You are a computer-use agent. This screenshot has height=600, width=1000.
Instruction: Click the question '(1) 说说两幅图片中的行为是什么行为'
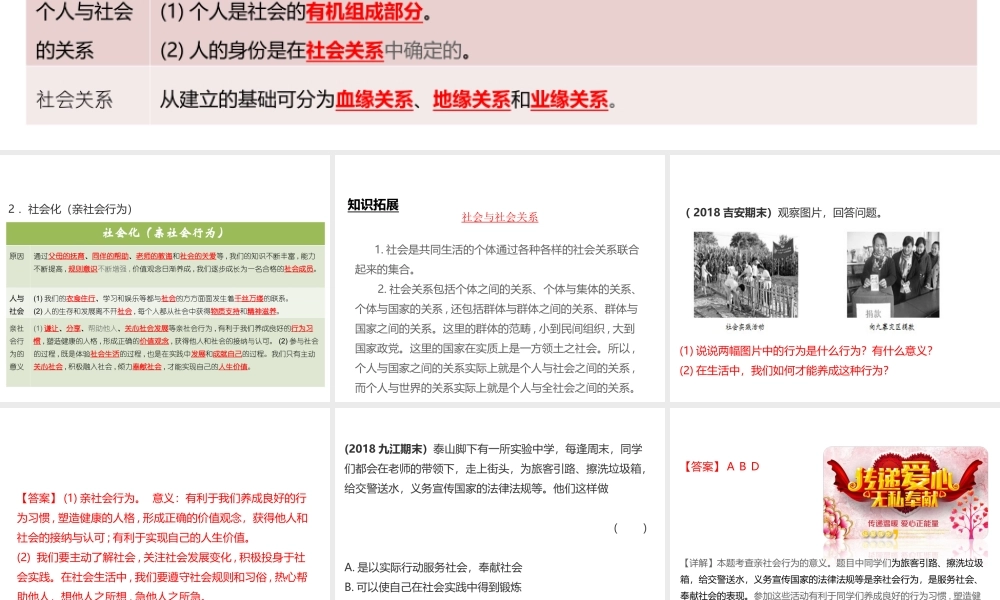point(806,351)
